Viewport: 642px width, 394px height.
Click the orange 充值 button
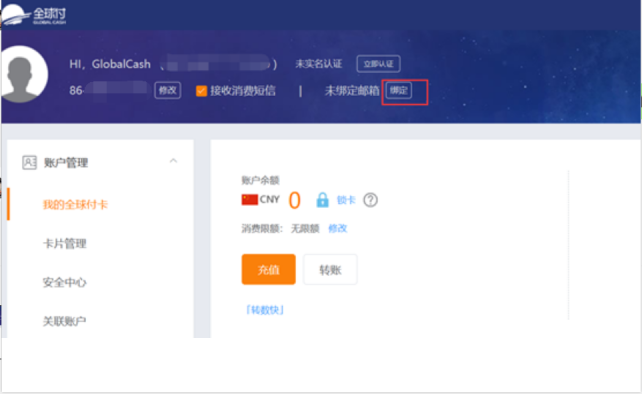point(269,269)
